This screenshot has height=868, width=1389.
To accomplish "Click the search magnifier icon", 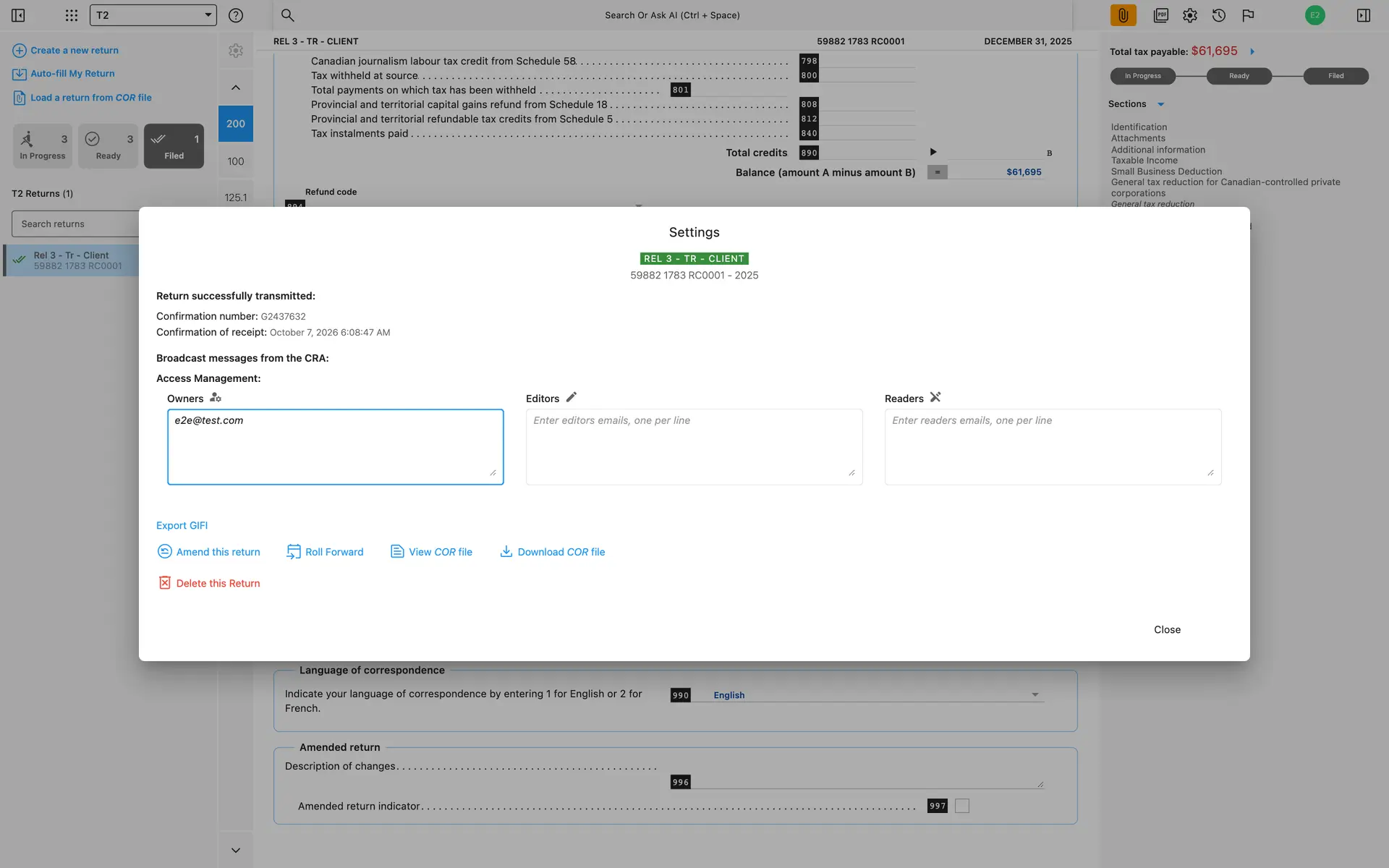I will (x=287, y=15).
